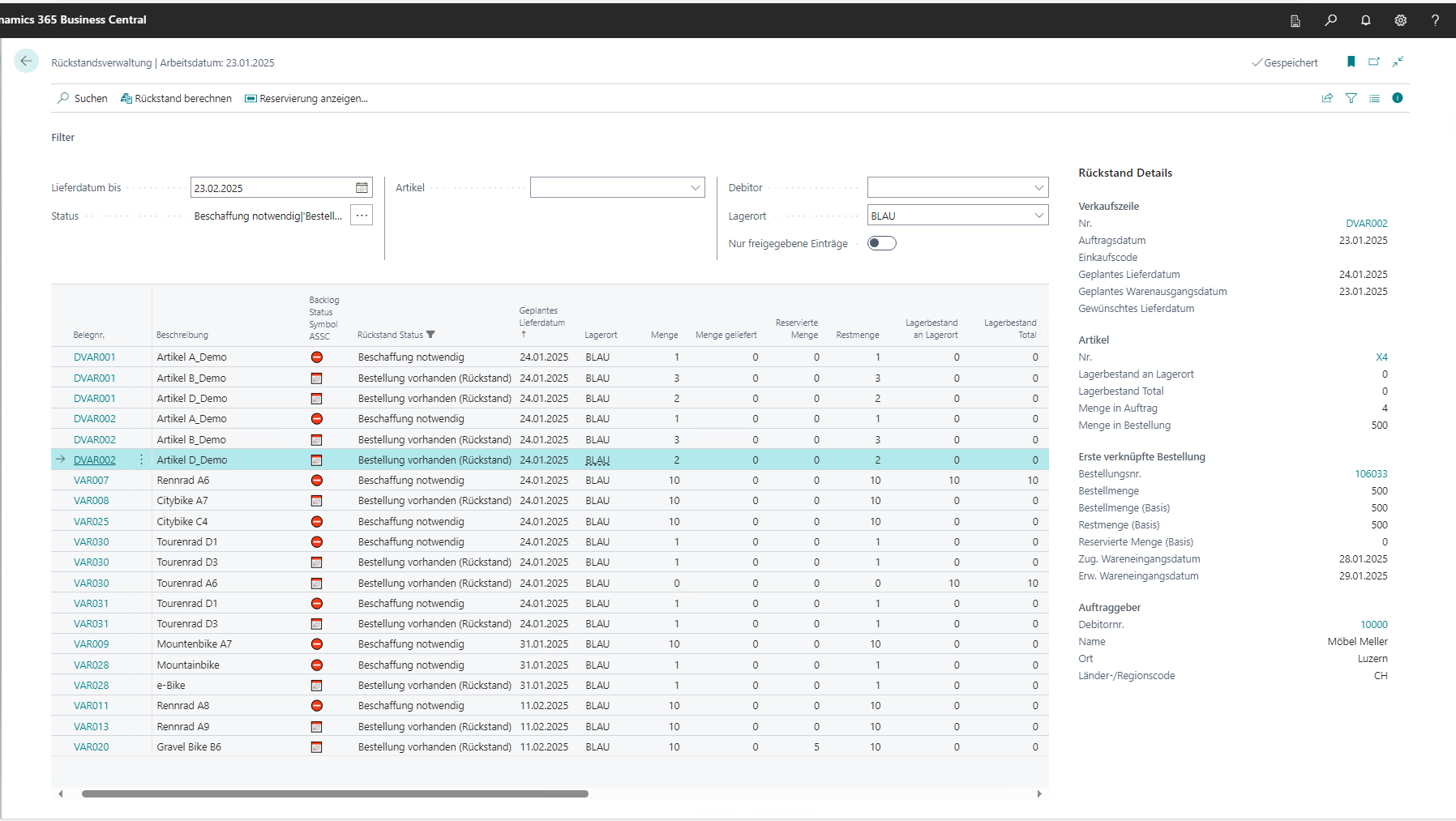Open the share icon in toolbar

click(1327, 98)
